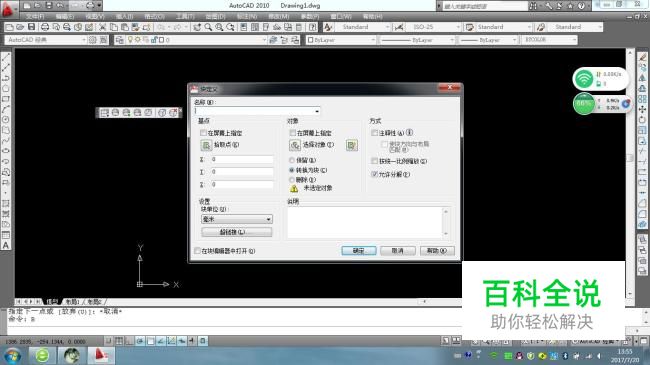Toggle Scale uniformly checkbox
Viewport: 650px width, 365px height.
tap(375, 161)
